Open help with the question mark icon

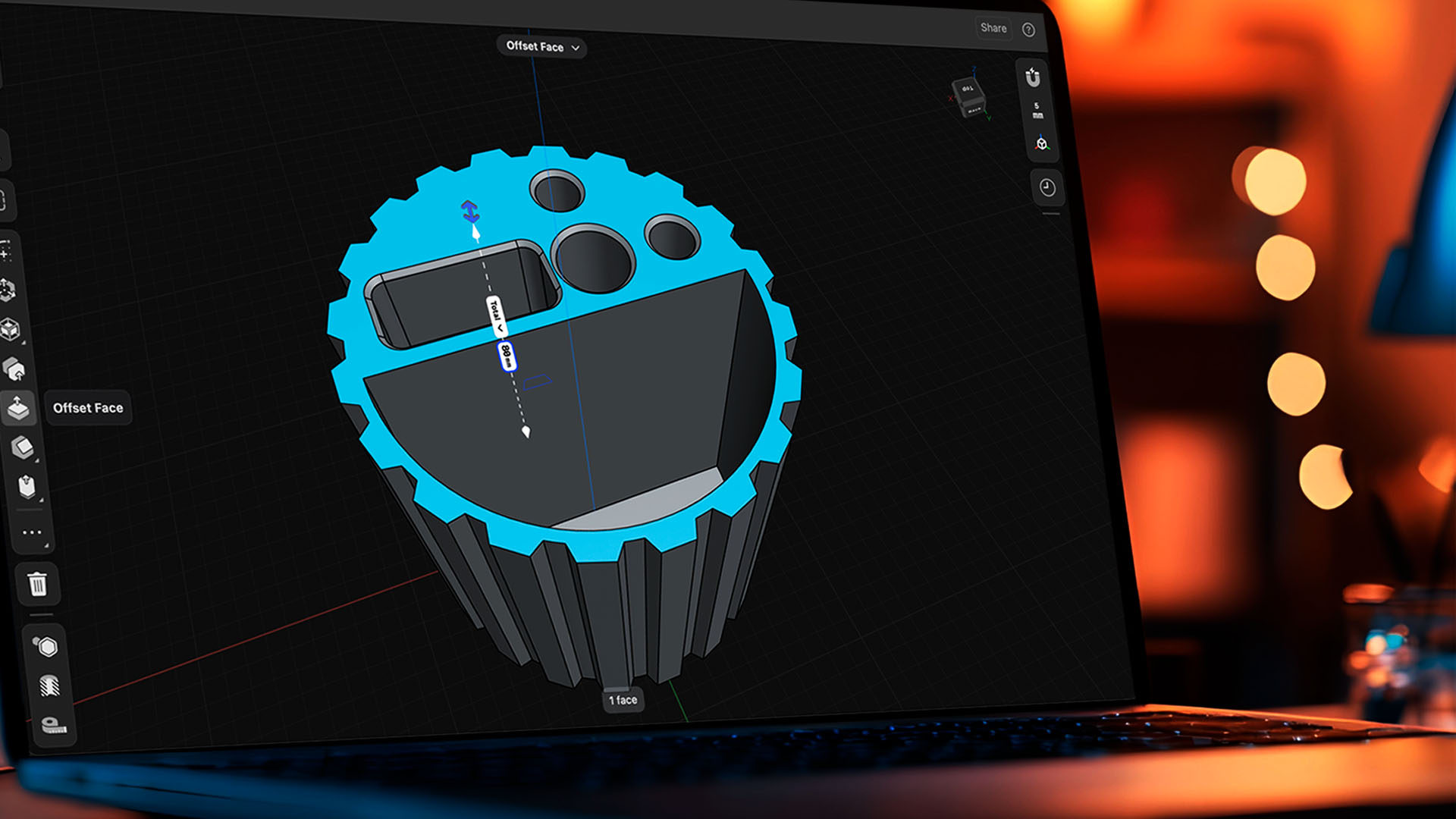(1028, 30)
